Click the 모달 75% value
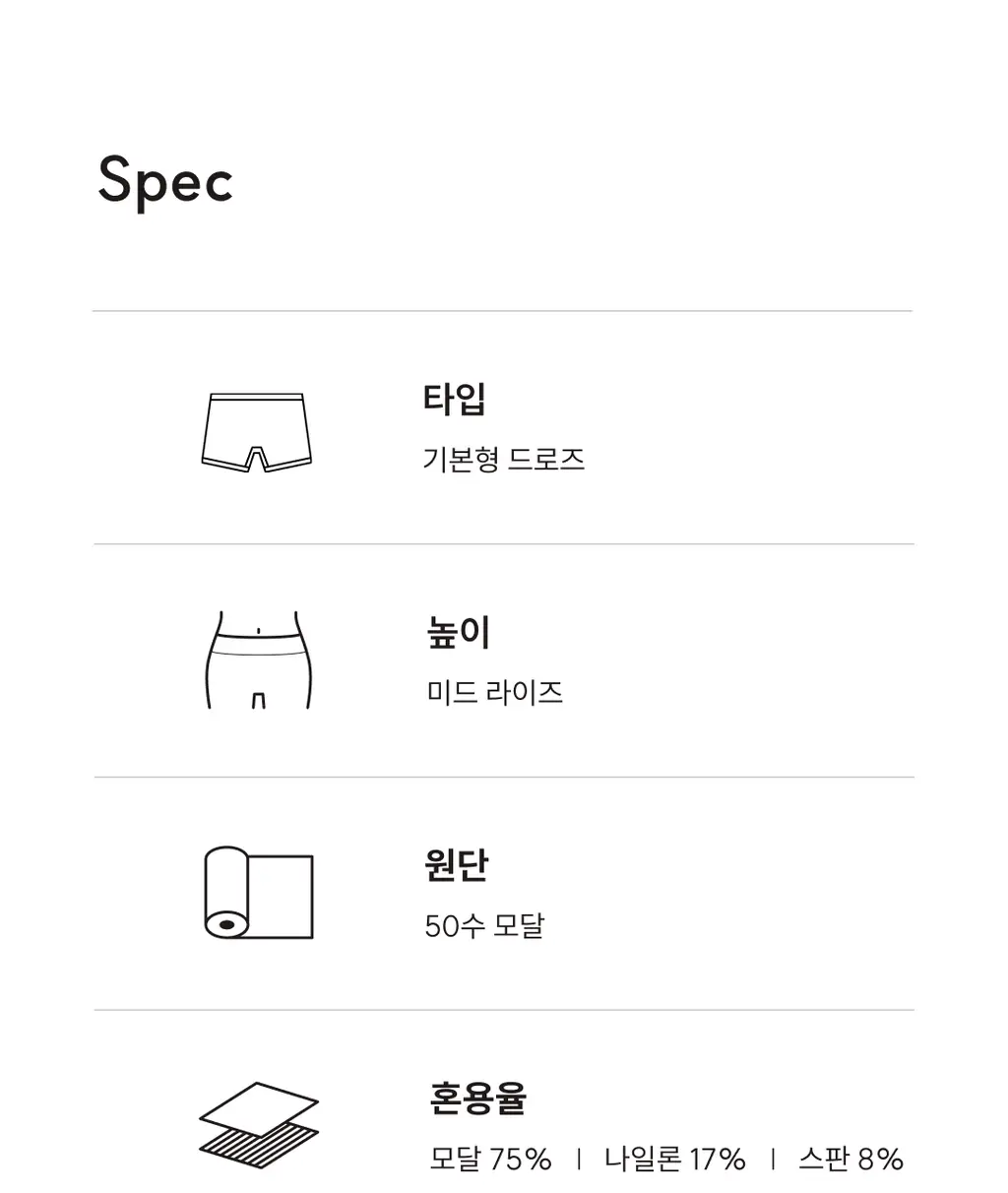This screenshot has height=1193, width=1008. (490, 1160)
